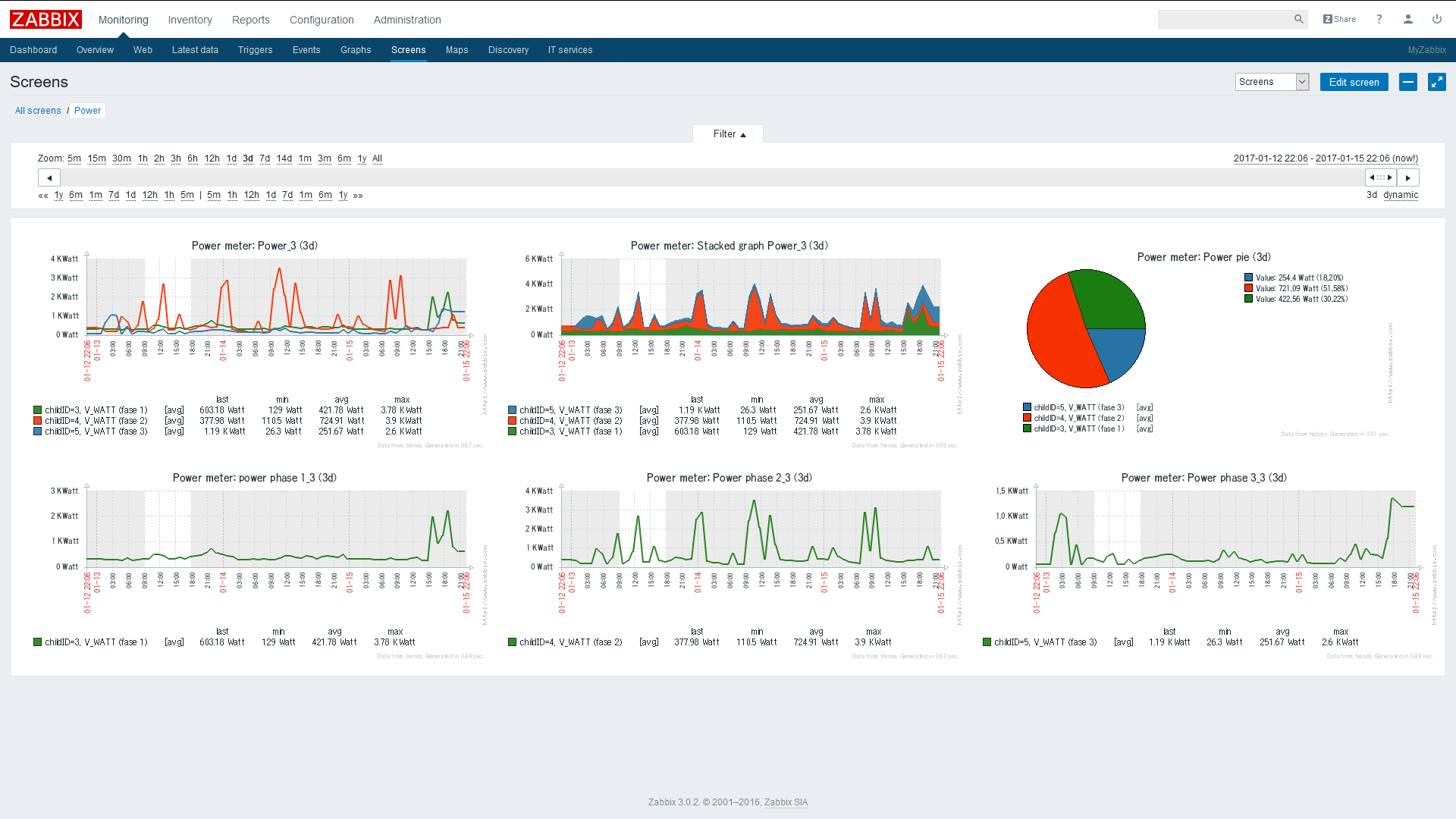Select the Discovery tab
The height and width of the screenshot is (819, 1456).
coord(507,50)
